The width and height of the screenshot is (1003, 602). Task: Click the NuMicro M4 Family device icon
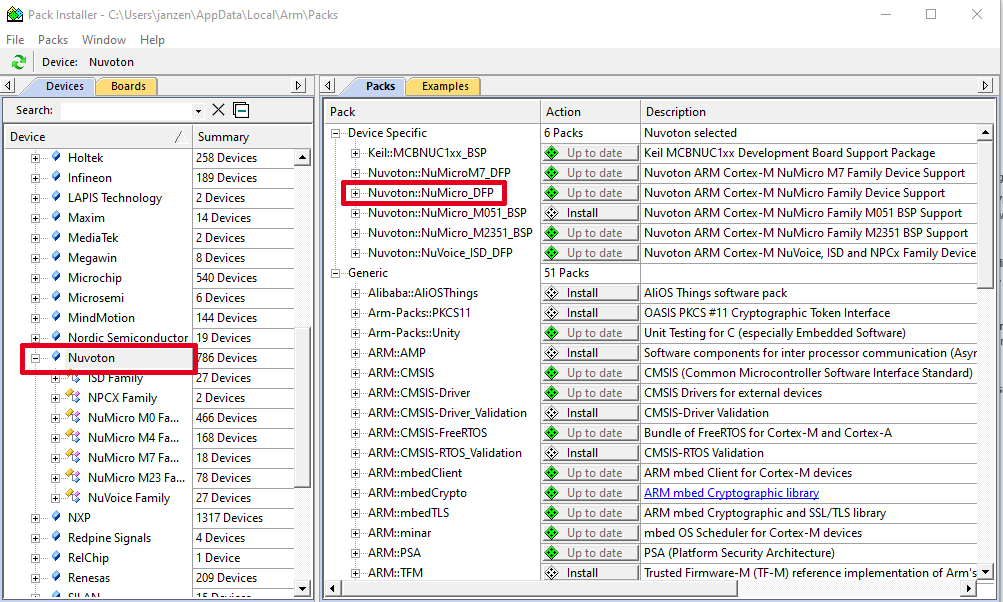[x=74, y=437]
